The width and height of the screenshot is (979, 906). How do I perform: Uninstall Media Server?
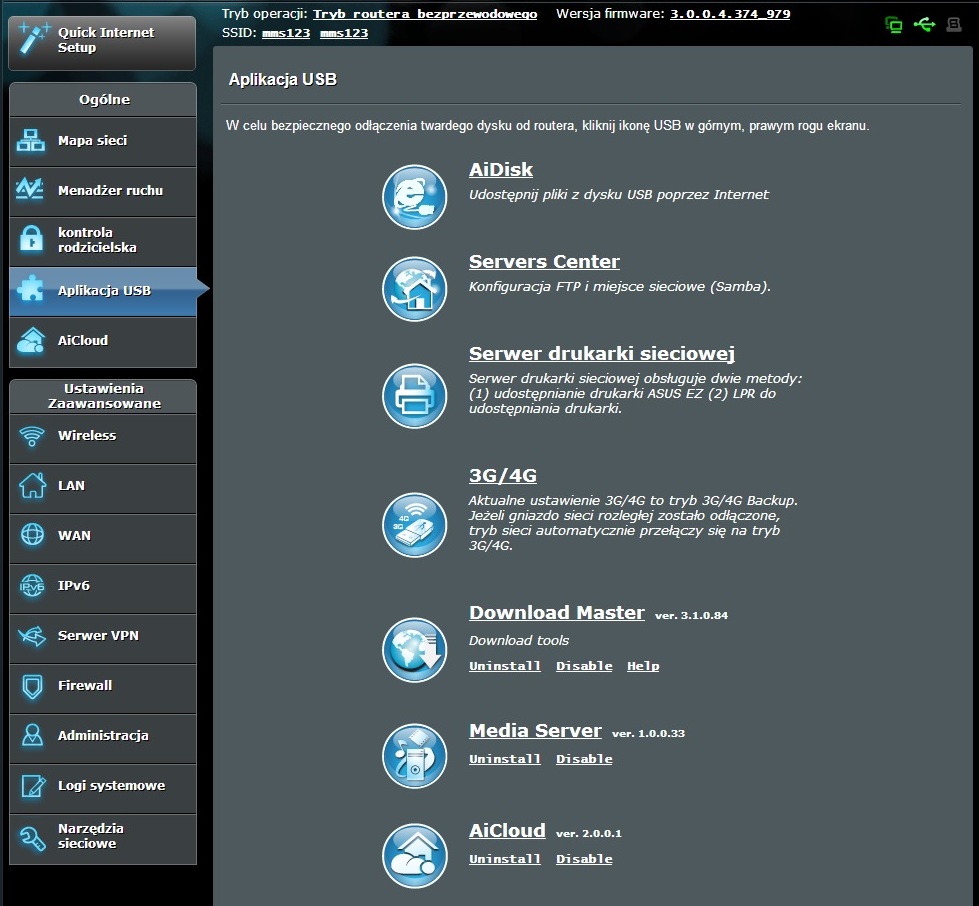tap(505, 759)
